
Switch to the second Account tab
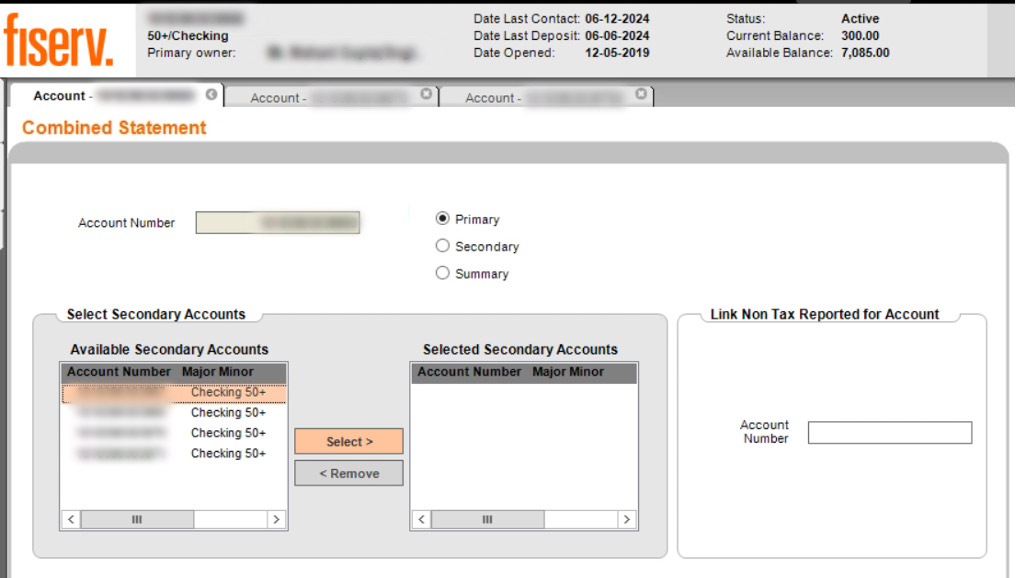320,97
